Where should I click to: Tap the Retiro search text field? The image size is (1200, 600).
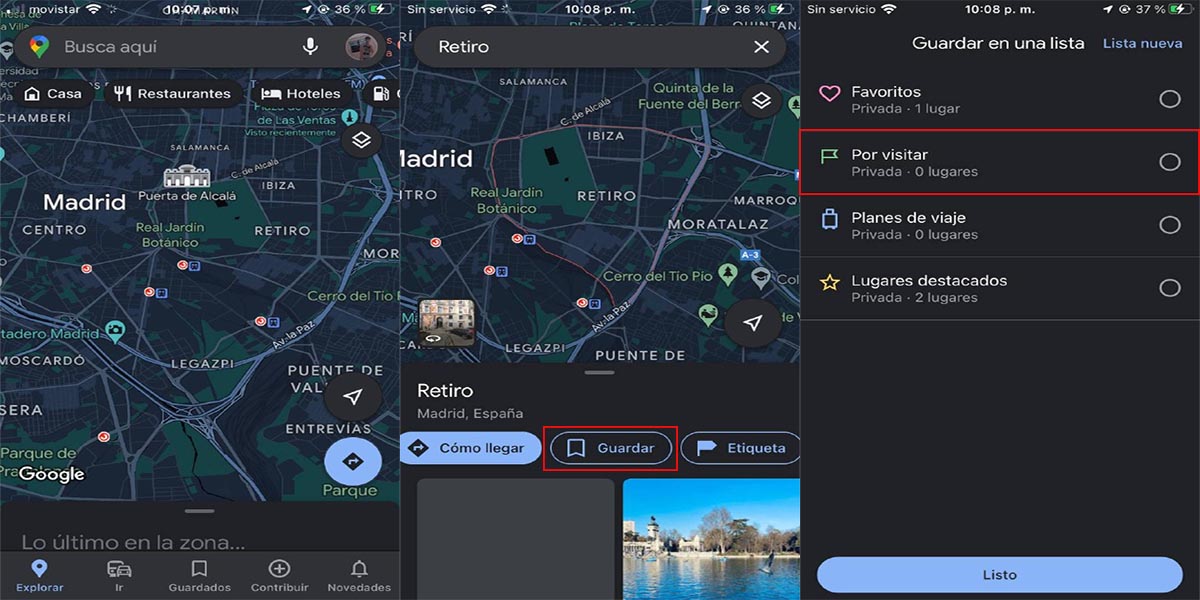pyautogui.click(x=600, y=47)
